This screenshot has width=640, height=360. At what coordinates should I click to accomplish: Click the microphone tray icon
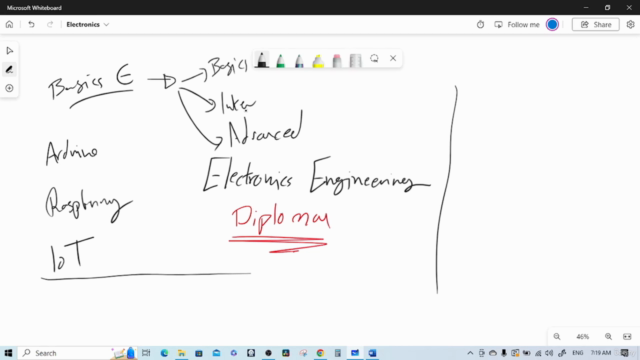[504, 353]
